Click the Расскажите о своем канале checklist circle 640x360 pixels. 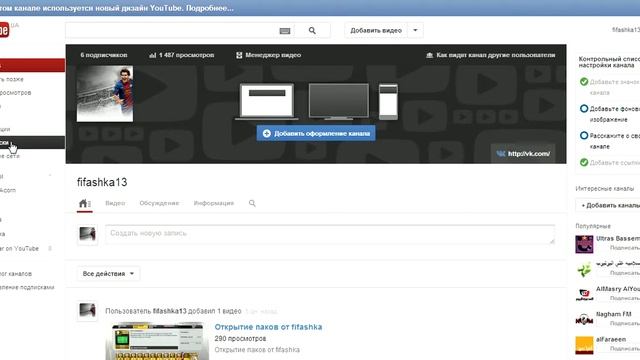pyautogui.click(x=584, y=136)
